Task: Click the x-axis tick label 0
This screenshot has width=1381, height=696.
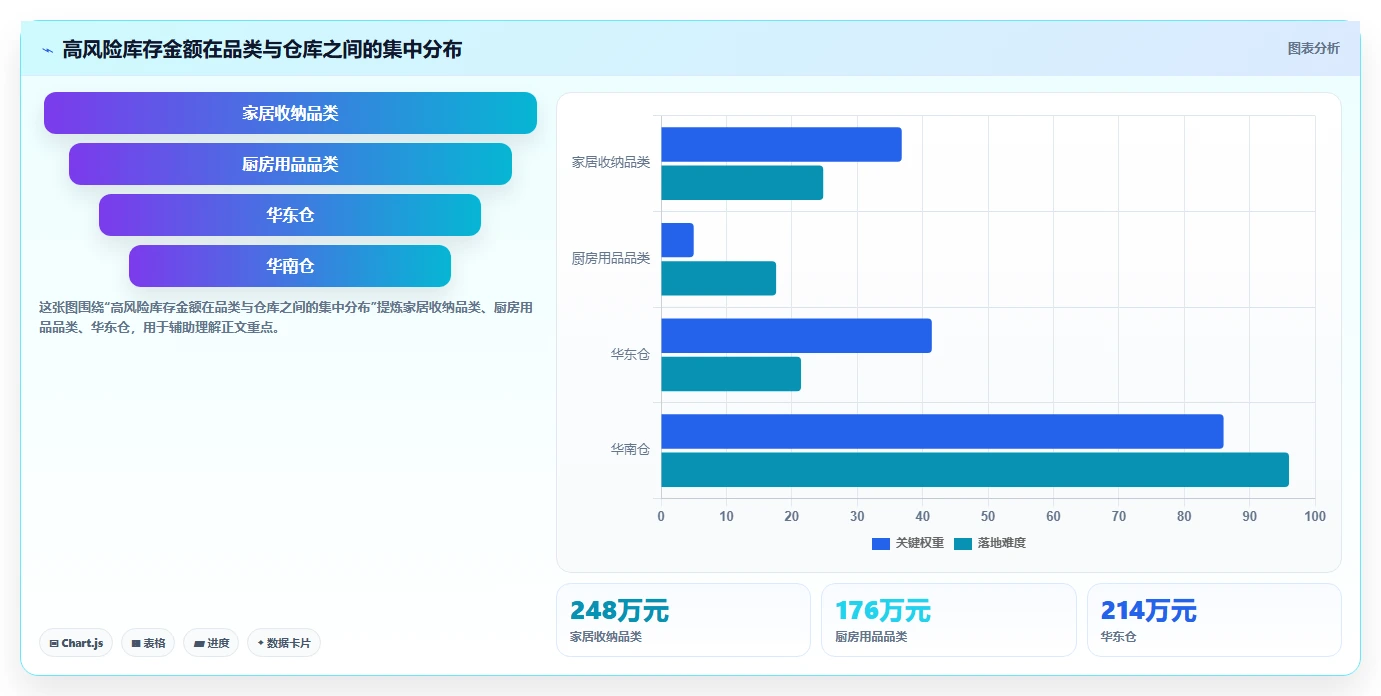Action: point(661,516)
